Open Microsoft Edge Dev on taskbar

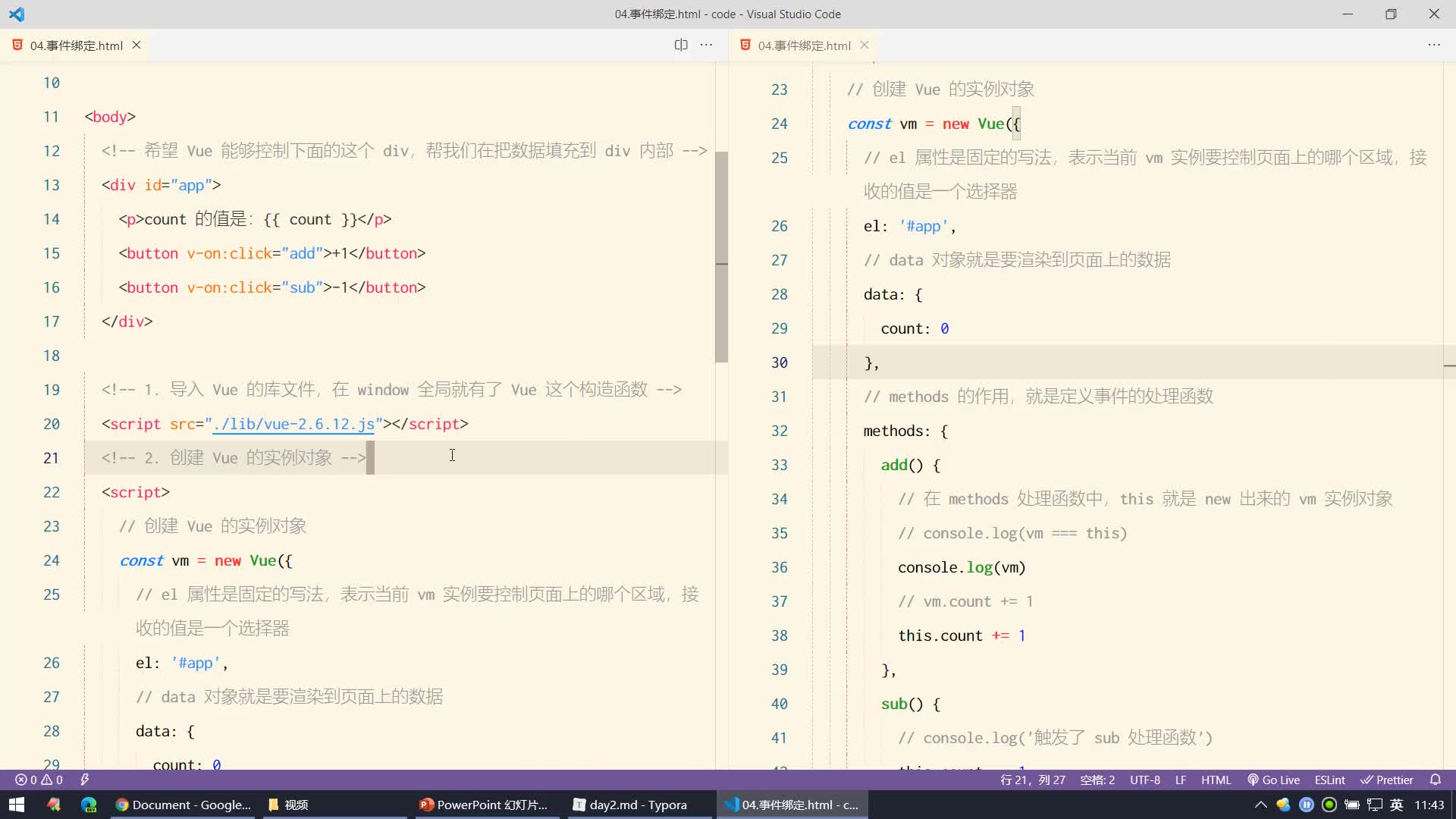click(89, 805)
